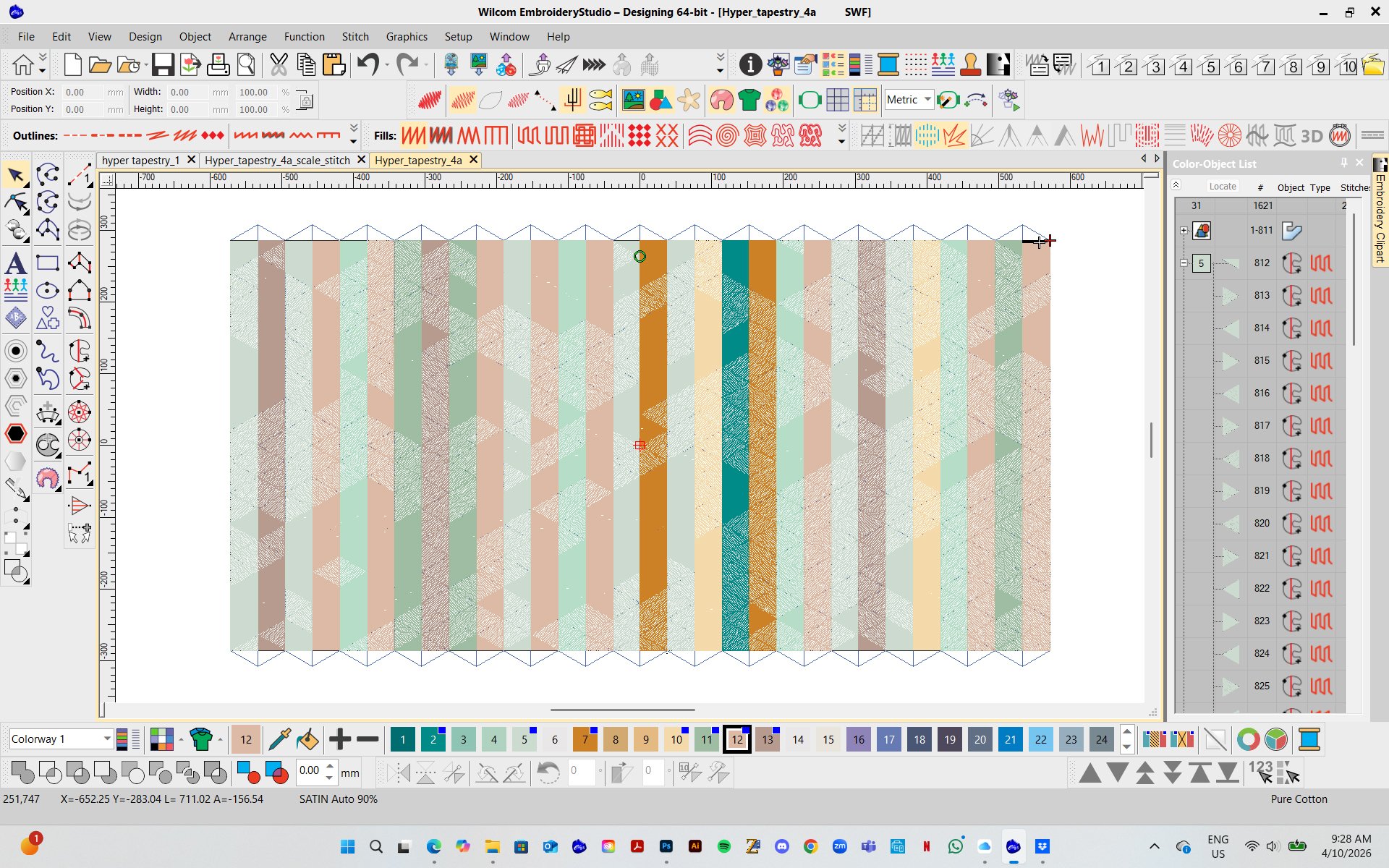
Task: Click the Position X input field
Action: click(x=82, y=92)
